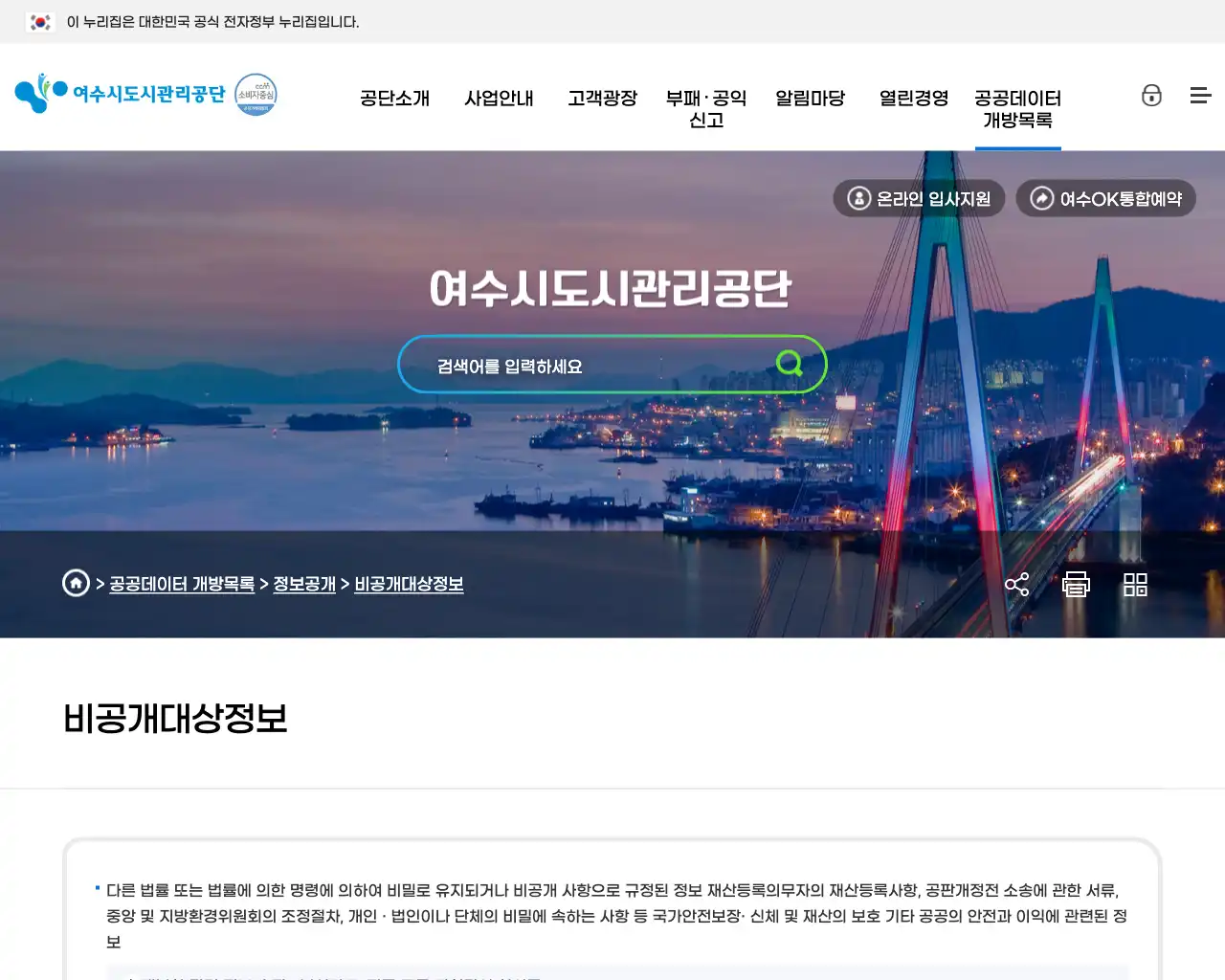Open the hamburger sitemap menu icon
Image resolution: width=1225 pixels, height=980 pixels.
[x=1200, y=95]
